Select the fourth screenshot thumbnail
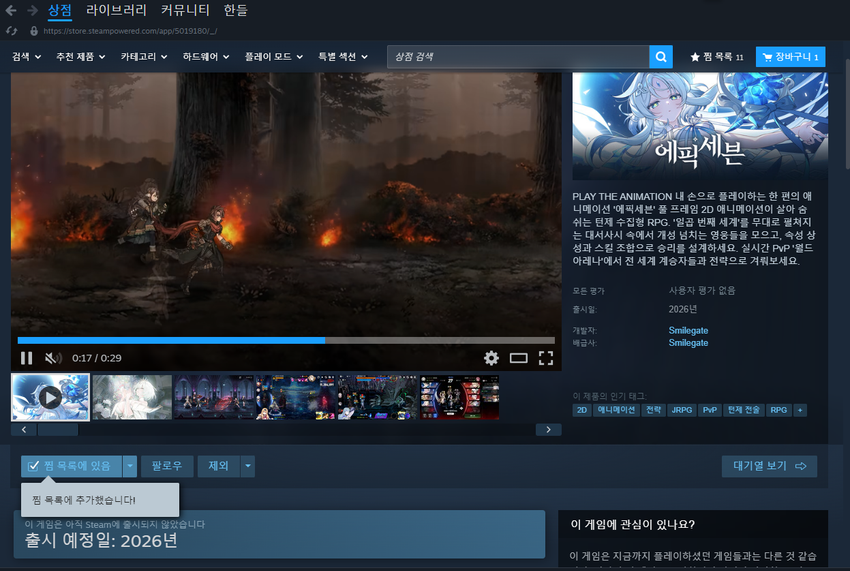The image size is (850, 571). pyautogui.click(x=295, y=397)
